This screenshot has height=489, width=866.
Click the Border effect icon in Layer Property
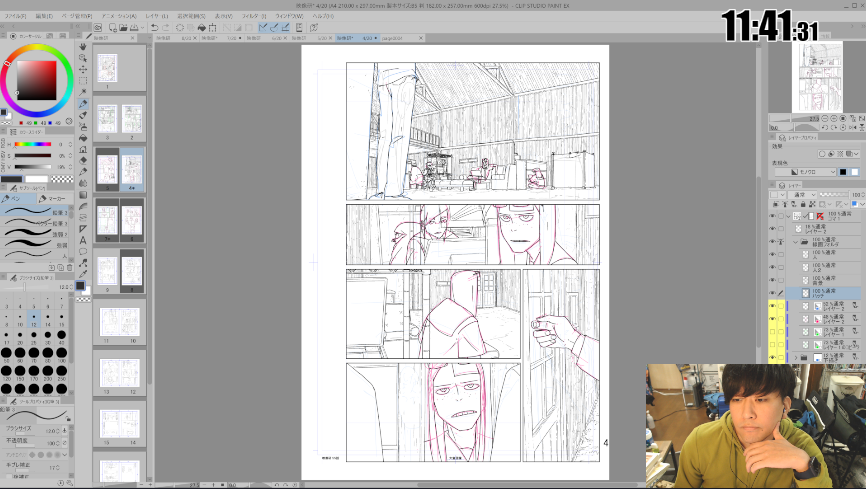(x=822, y=154)
